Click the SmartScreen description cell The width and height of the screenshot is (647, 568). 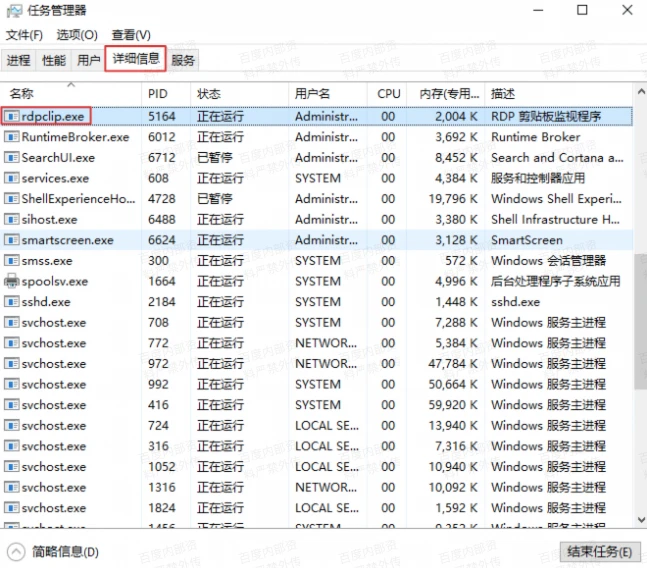(527, 240)
